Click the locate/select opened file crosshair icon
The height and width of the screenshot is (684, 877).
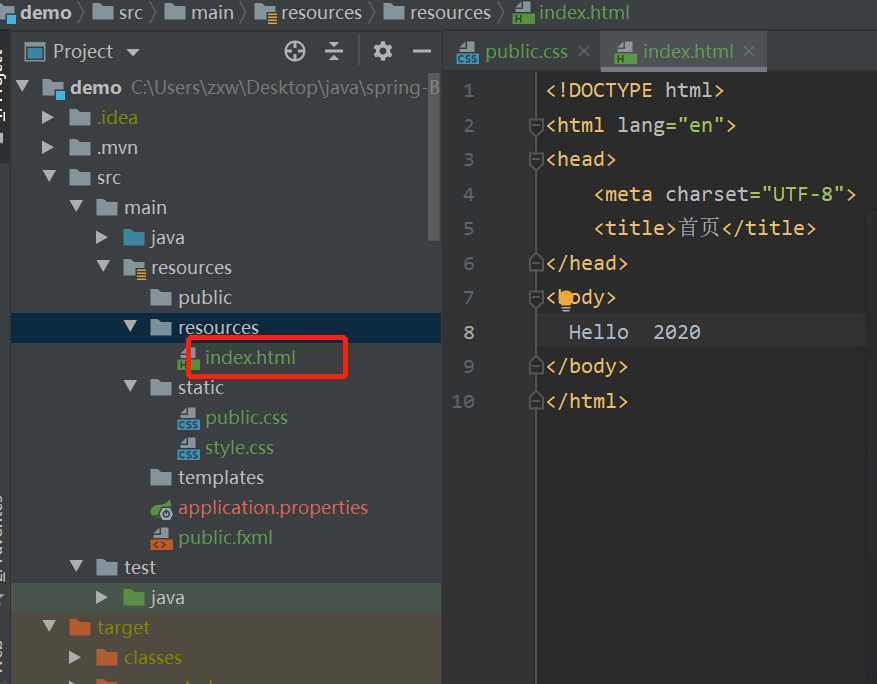tap(295, 51)
